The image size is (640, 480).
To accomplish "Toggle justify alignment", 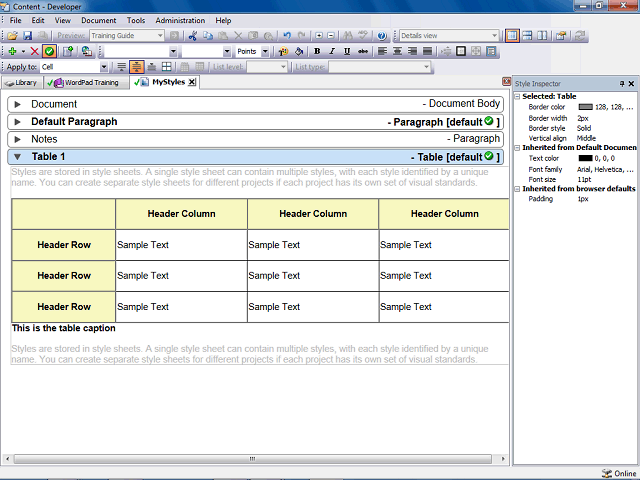I will [427, 51].
